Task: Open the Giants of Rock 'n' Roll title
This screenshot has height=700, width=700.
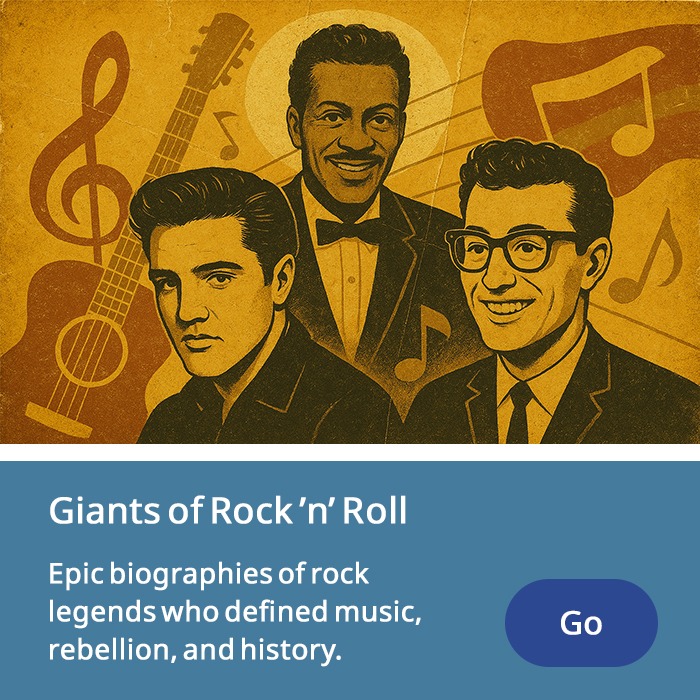Action: click(228, 510)
